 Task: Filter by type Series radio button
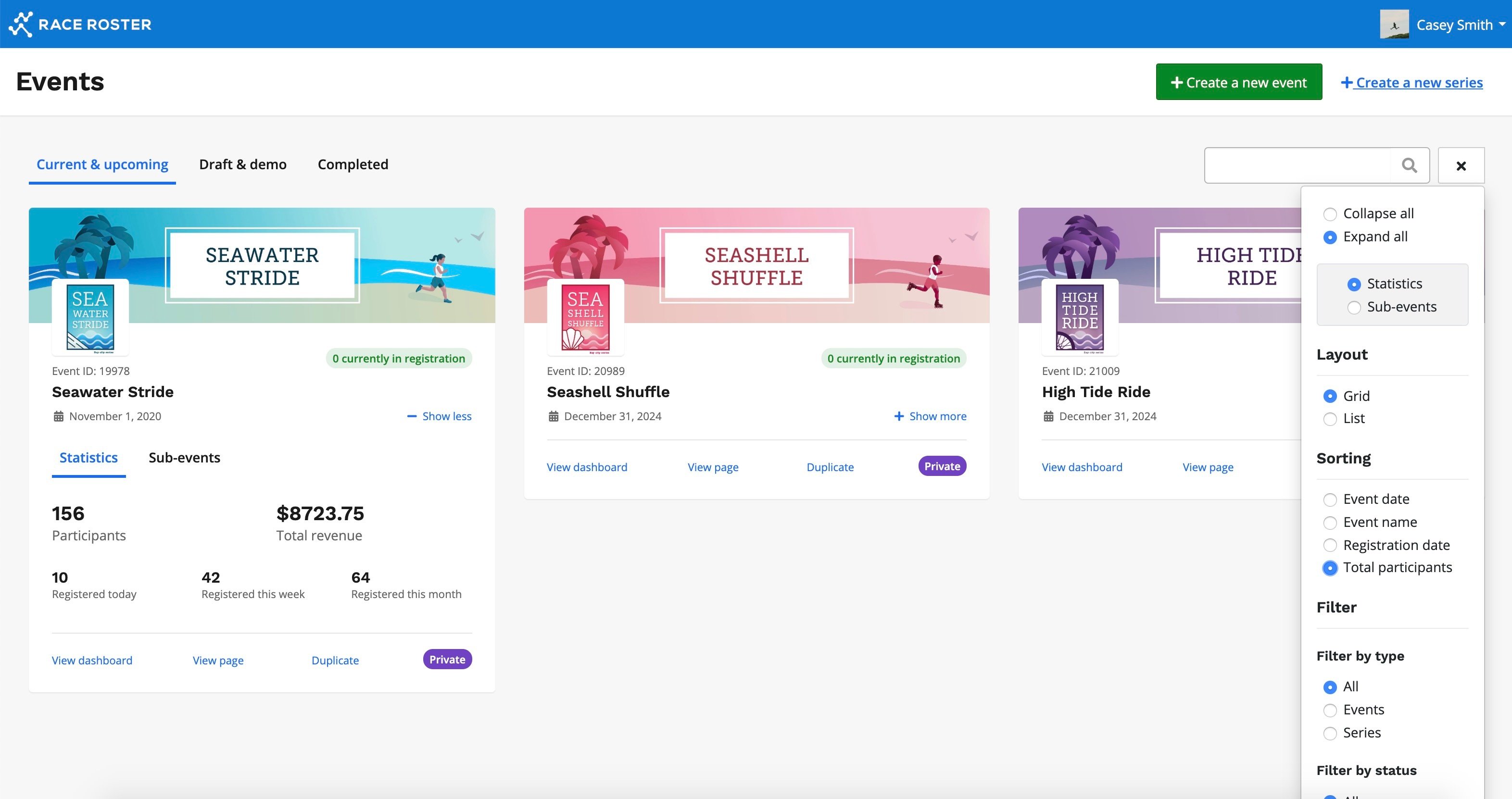[x=1330, y=733]
